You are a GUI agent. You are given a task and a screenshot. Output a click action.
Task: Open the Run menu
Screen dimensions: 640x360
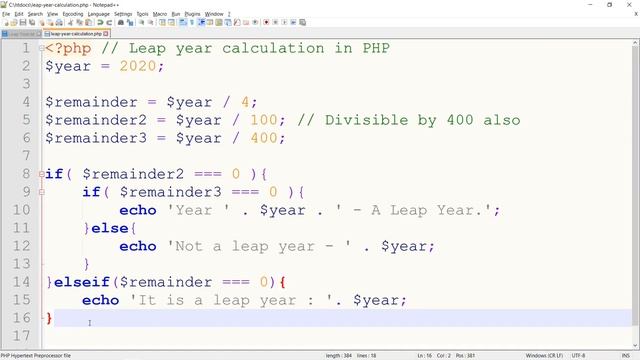tap(176, 14)
